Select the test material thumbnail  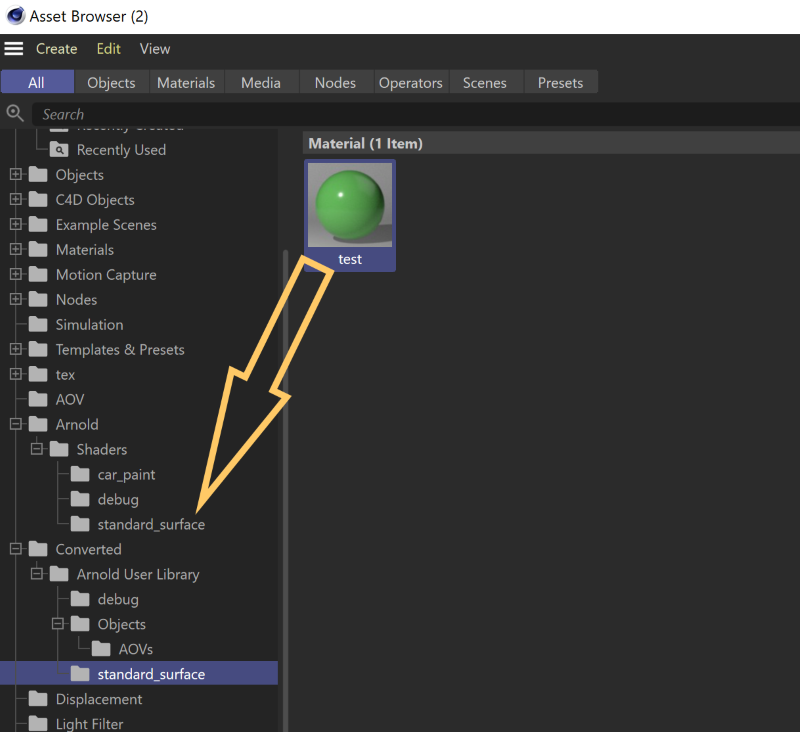pyautogui.click(x=350, y=205)
